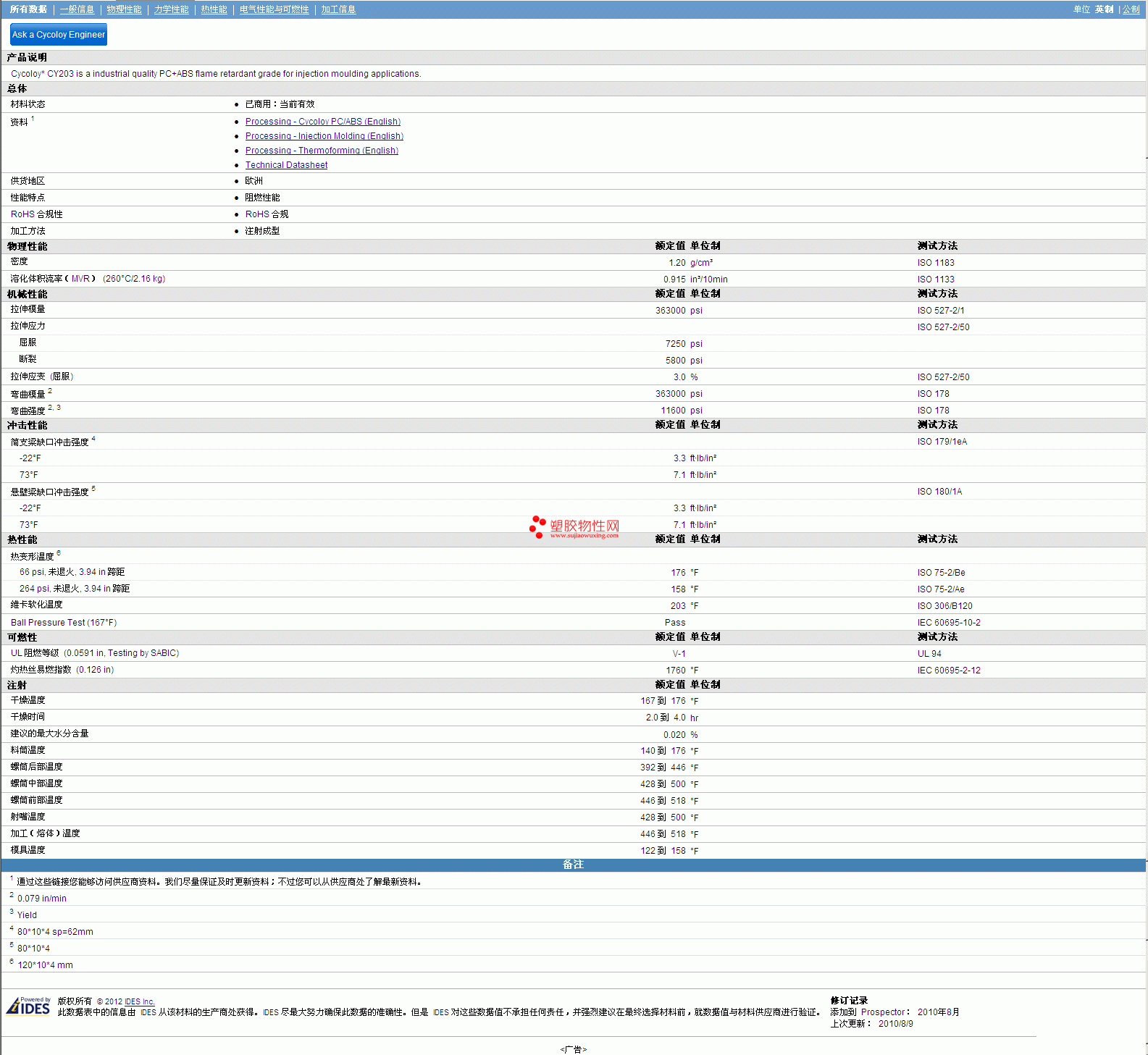Viewport: 1148px width, 1055px height.
Task: Click the RoHS 合规性 row label
Action: pos(37,214)
